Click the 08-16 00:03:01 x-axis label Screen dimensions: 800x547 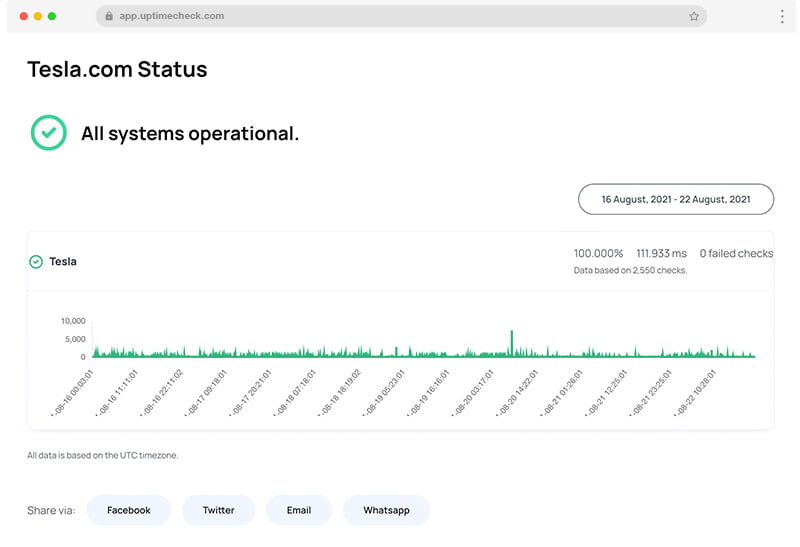coord(72,393)
